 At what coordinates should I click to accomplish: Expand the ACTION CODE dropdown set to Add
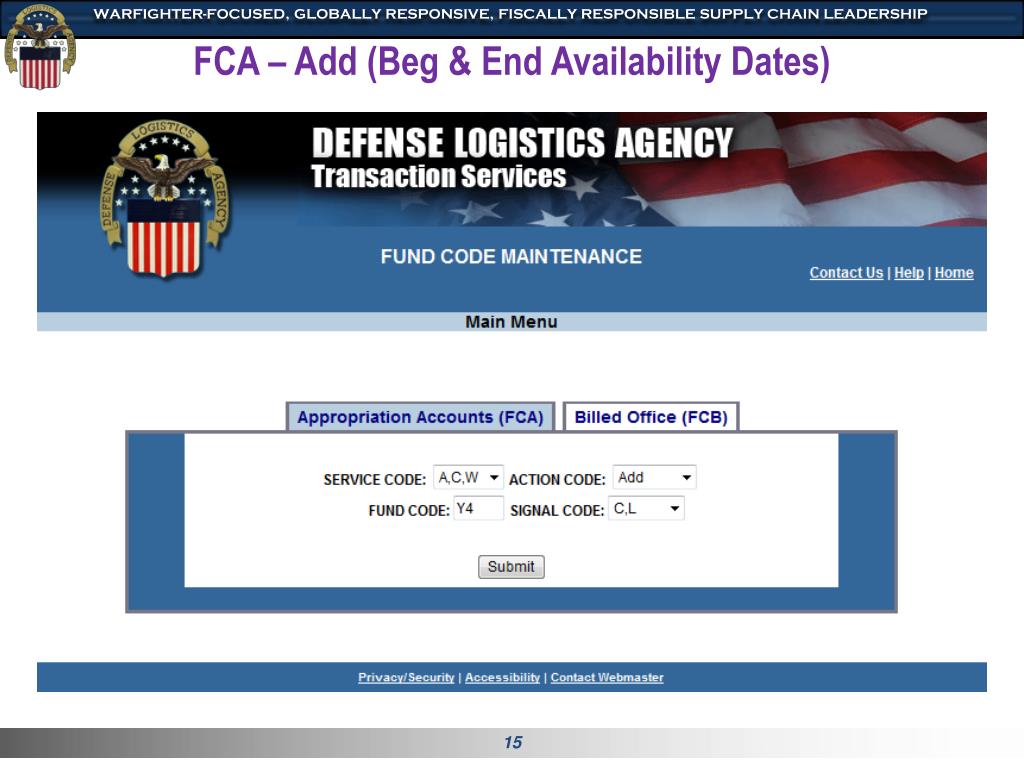tap(654, 477)
